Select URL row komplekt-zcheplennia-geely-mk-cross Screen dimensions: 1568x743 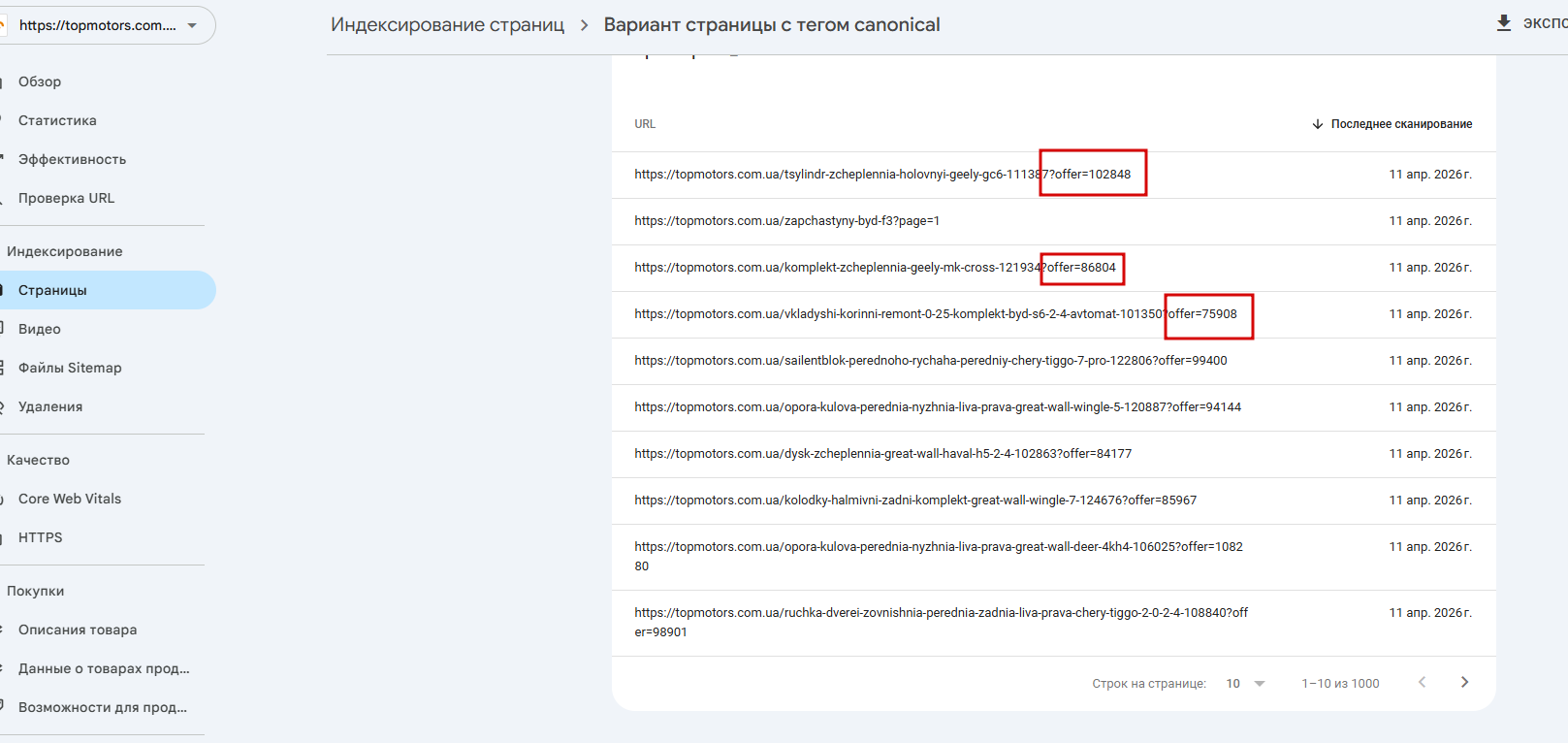1053,268
